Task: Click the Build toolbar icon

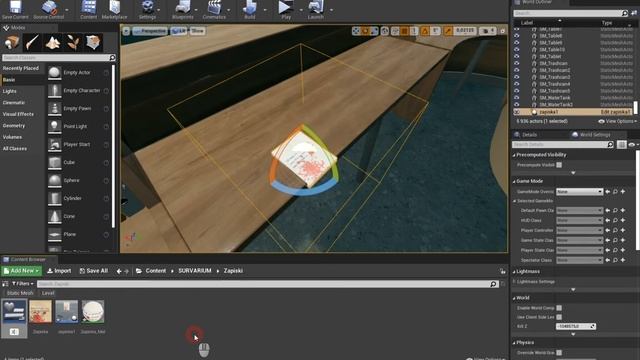Action: tap(249, 8)
